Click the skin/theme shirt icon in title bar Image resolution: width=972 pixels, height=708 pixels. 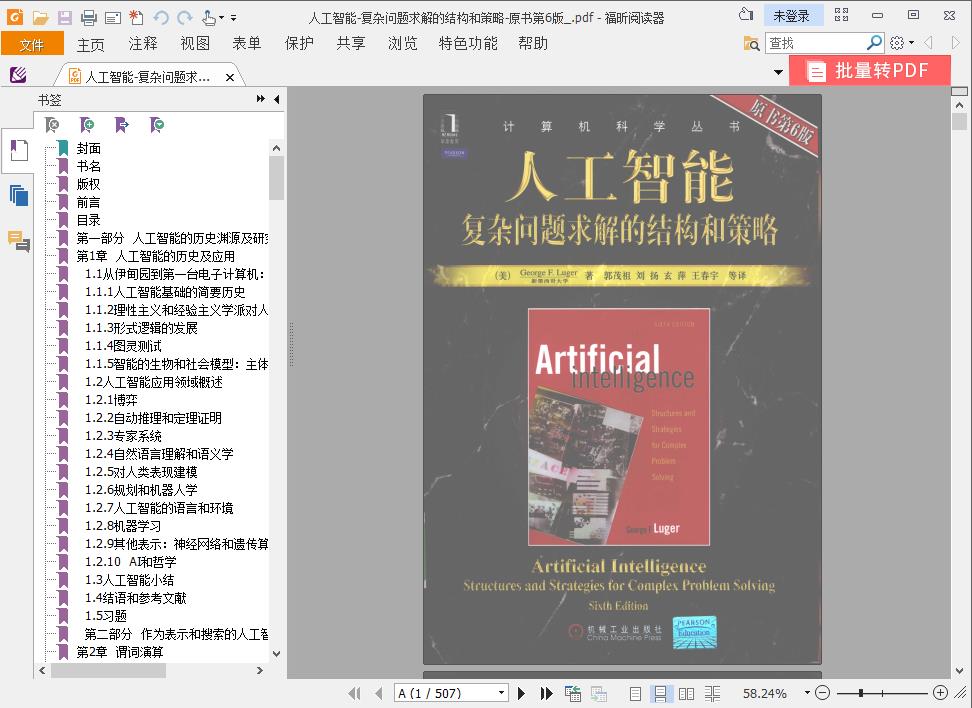[746, 15]
